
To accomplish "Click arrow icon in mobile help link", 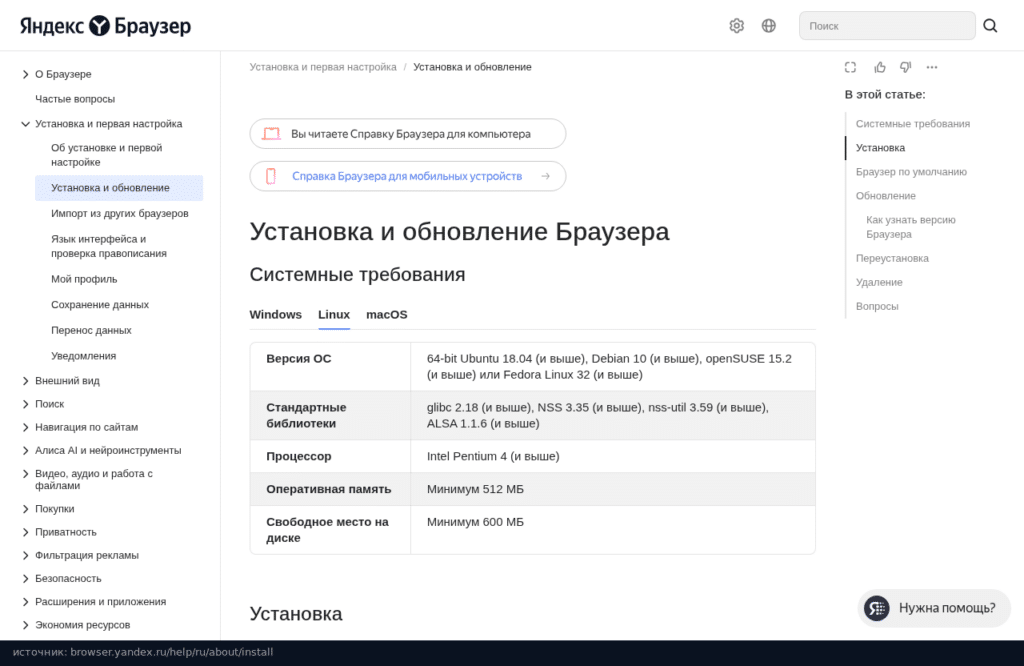I will click(x=545, y=176).
